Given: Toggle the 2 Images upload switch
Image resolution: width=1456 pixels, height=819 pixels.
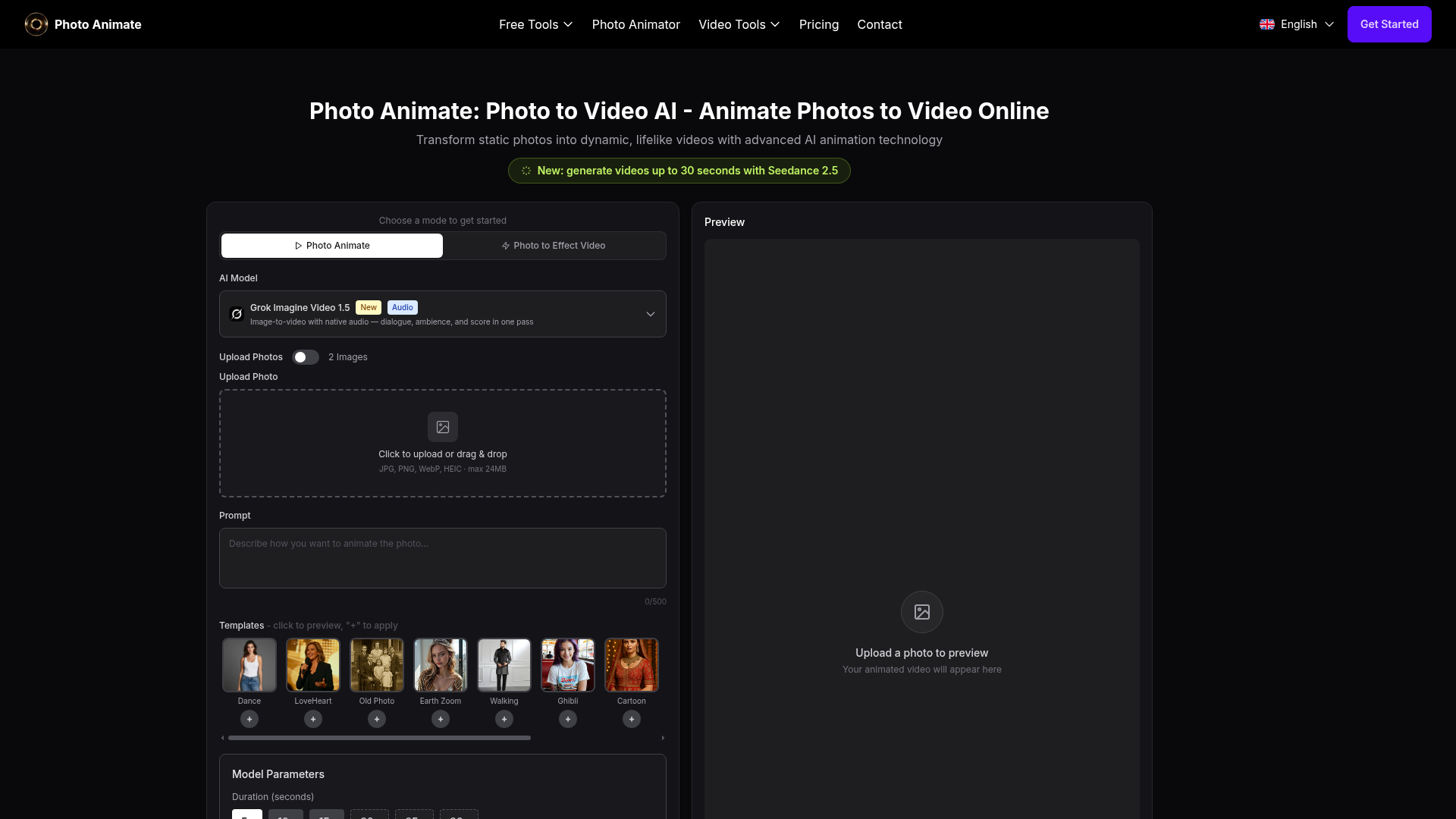Looking at the screenshot, I should point(306,357).
